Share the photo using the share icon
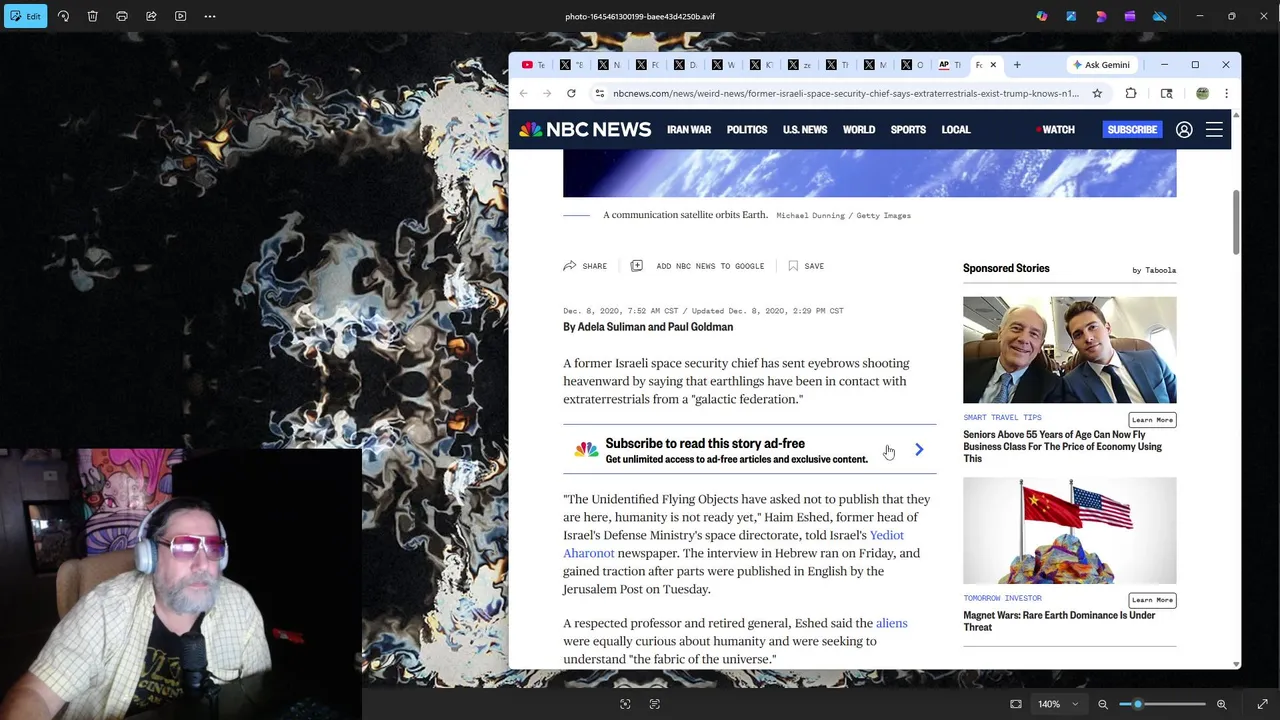The height and width of the screenshot is (720, 1280). tap(151, 16)
